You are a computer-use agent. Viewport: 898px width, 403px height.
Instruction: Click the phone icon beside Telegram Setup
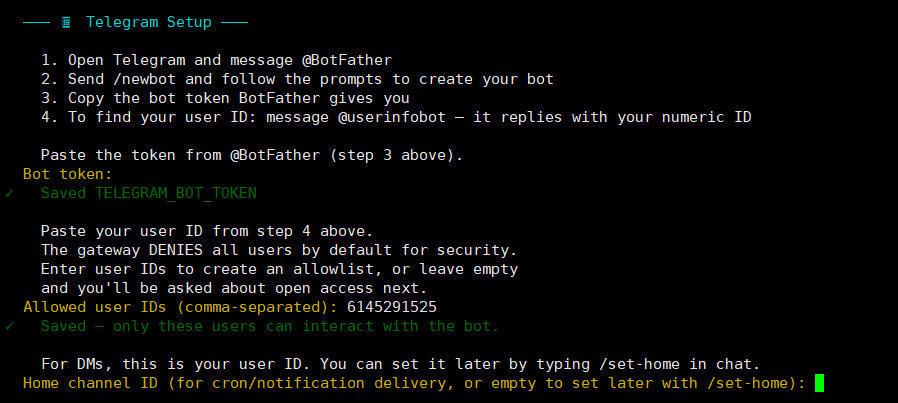(66, 21)
